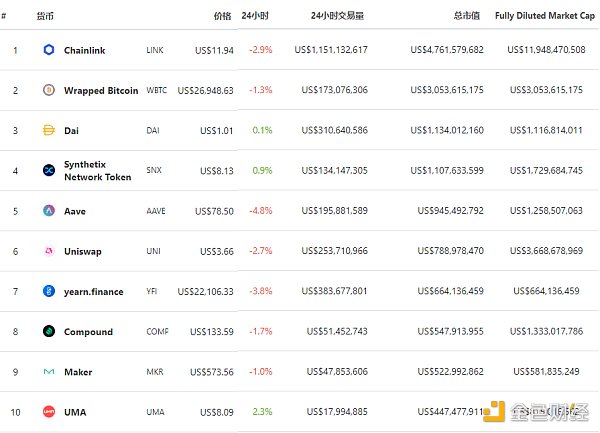The width and height of the screenshot is (600, 433).
Task: Open the Aave coin page
Action: click(x=75, y=211)
